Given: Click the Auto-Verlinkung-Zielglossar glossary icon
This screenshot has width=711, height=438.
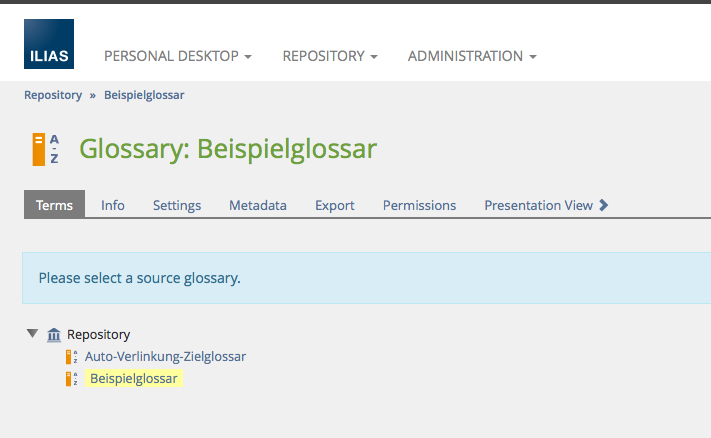Looking at the screenshot, I should point(71,357).
